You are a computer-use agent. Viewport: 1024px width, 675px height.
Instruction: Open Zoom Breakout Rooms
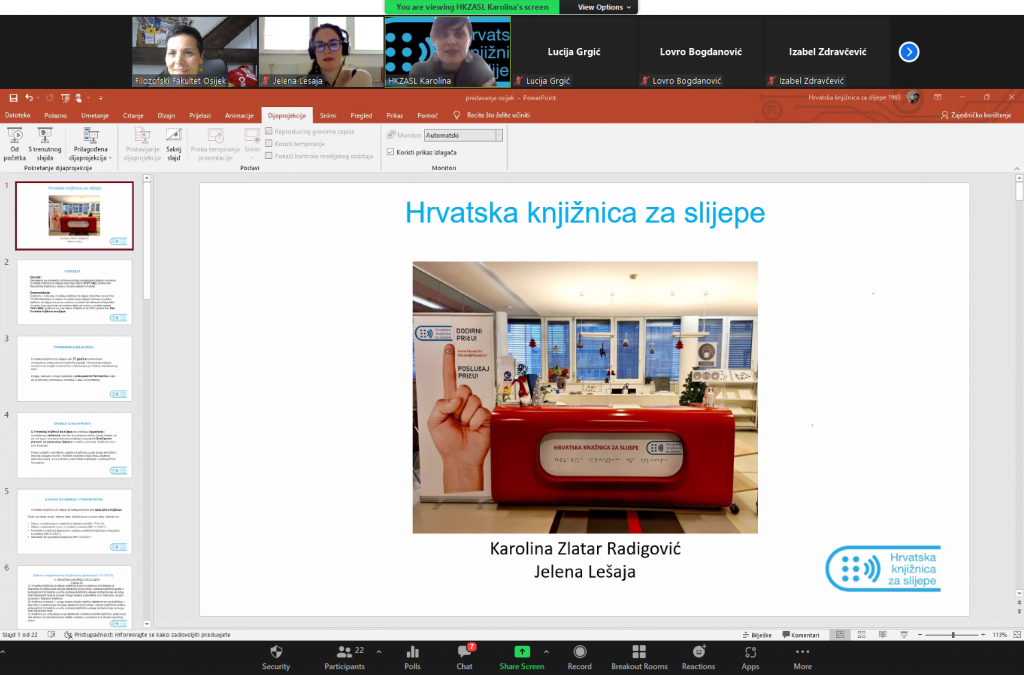[x=639, y=657]
